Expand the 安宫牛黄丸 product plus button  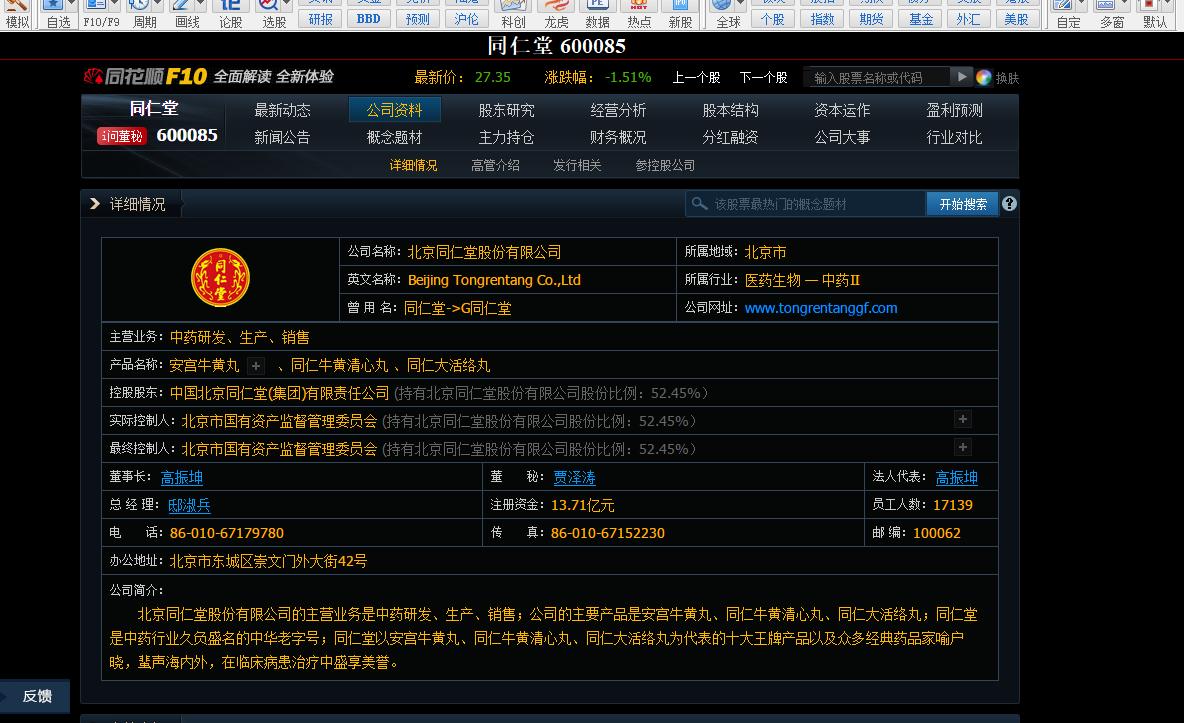click(256, 366)
